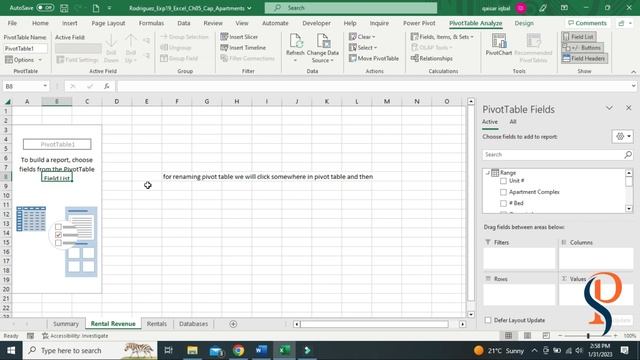Toggle AutoSave switch

tap(45, 8)
